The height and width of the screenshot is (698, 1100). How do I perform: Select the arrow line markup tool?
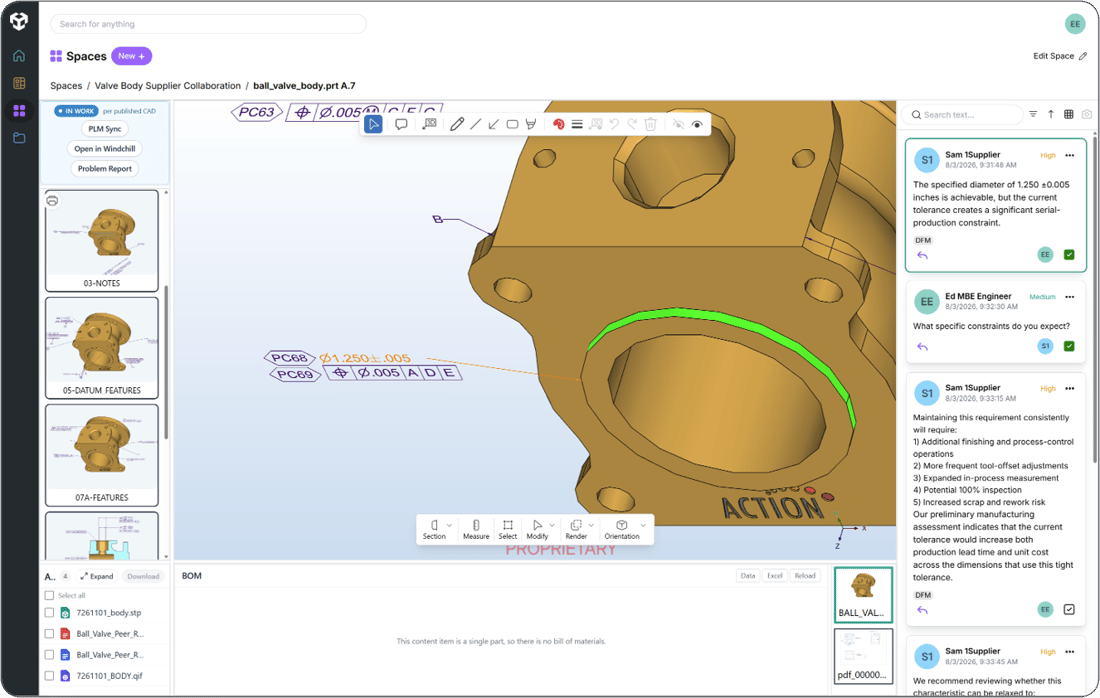pos(494,124)
